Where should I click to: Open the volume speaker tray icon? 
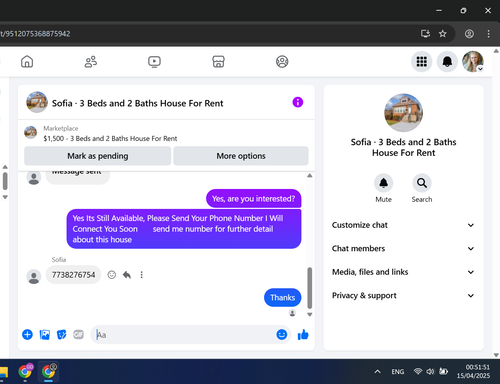(x=430, y=371)
